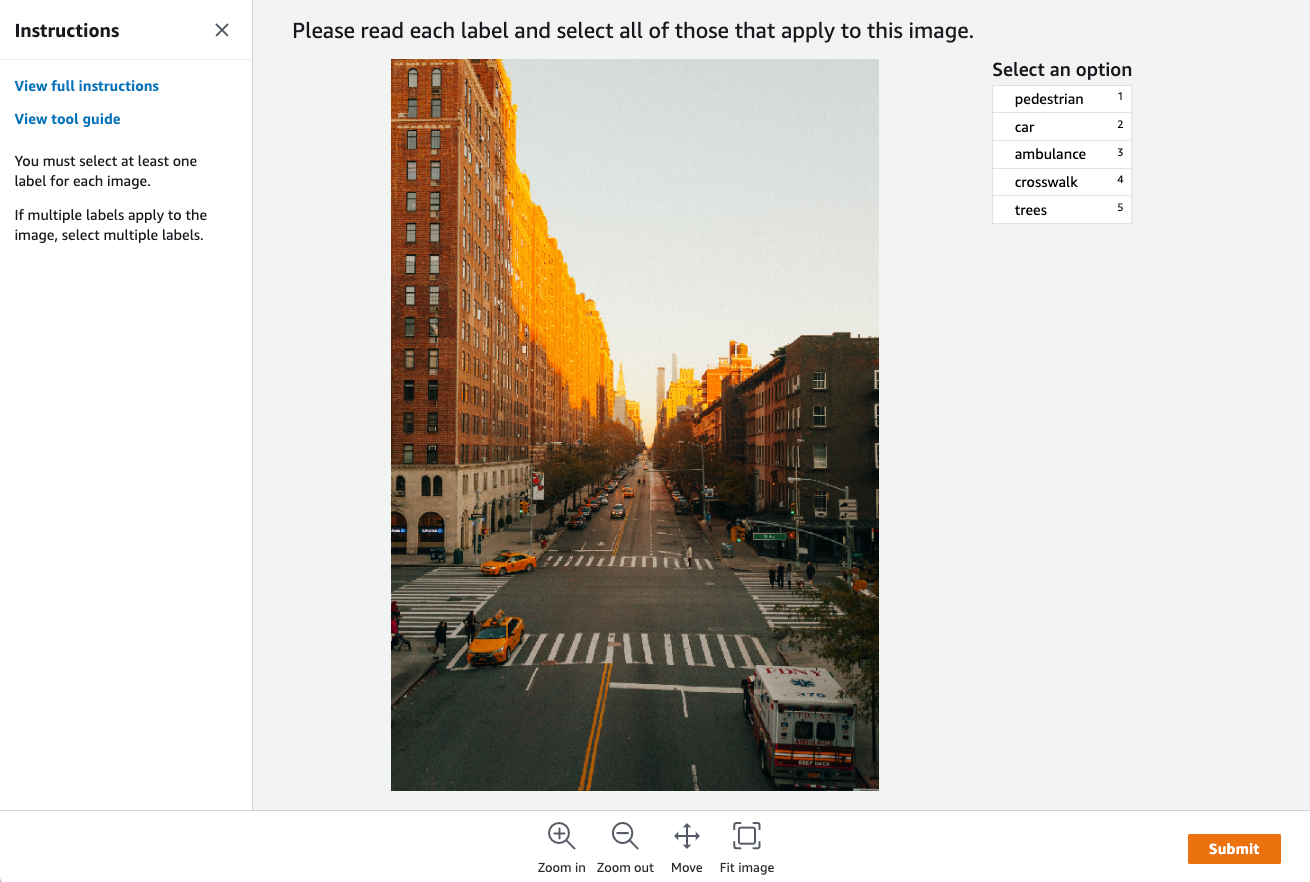Click the Zoom out magnifier icon
Viewport: 1310px width, 882px height.
click(x=625, y=836)
